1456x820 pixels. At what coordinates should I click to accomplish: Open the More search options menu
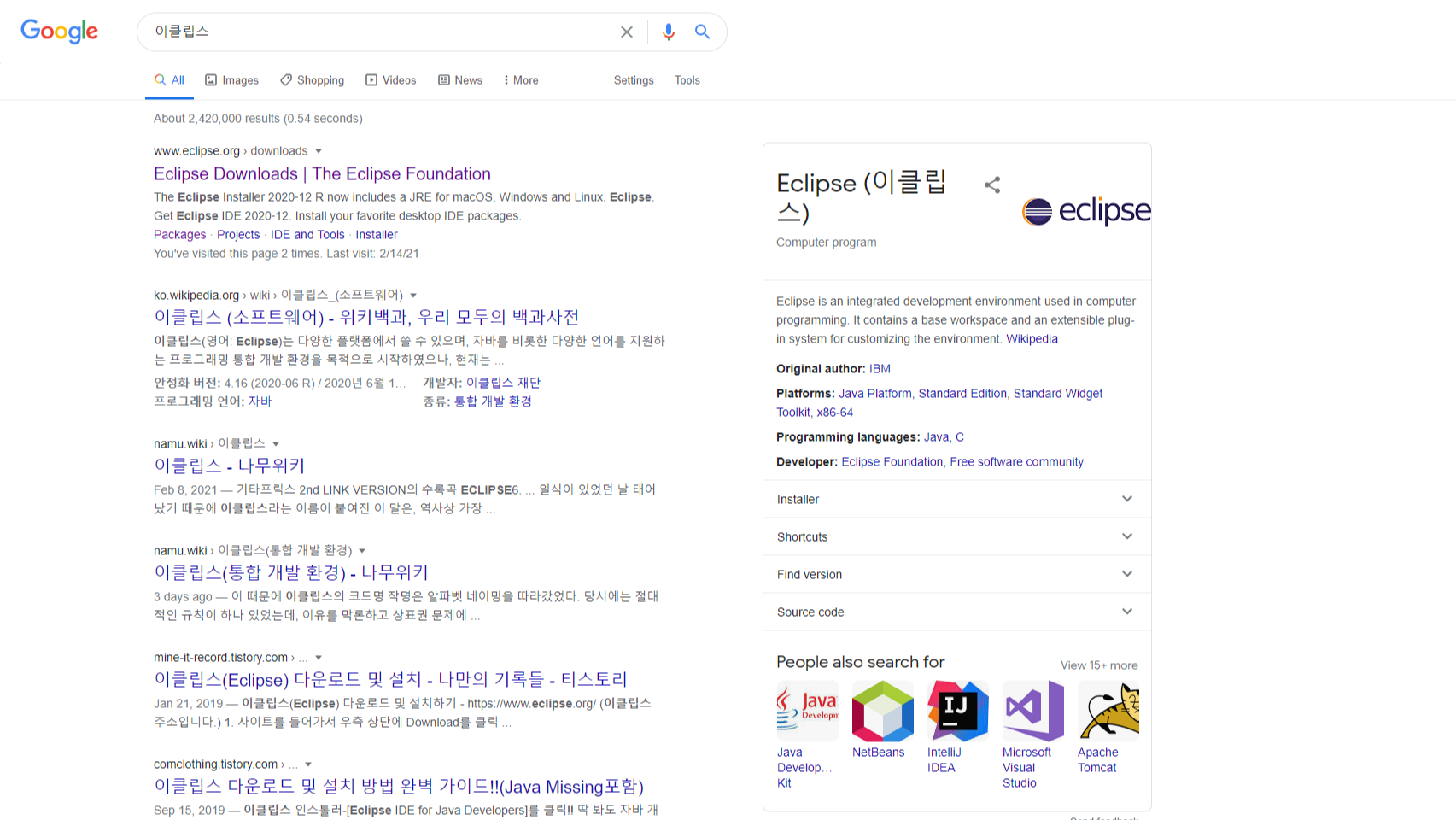point(521,80)
